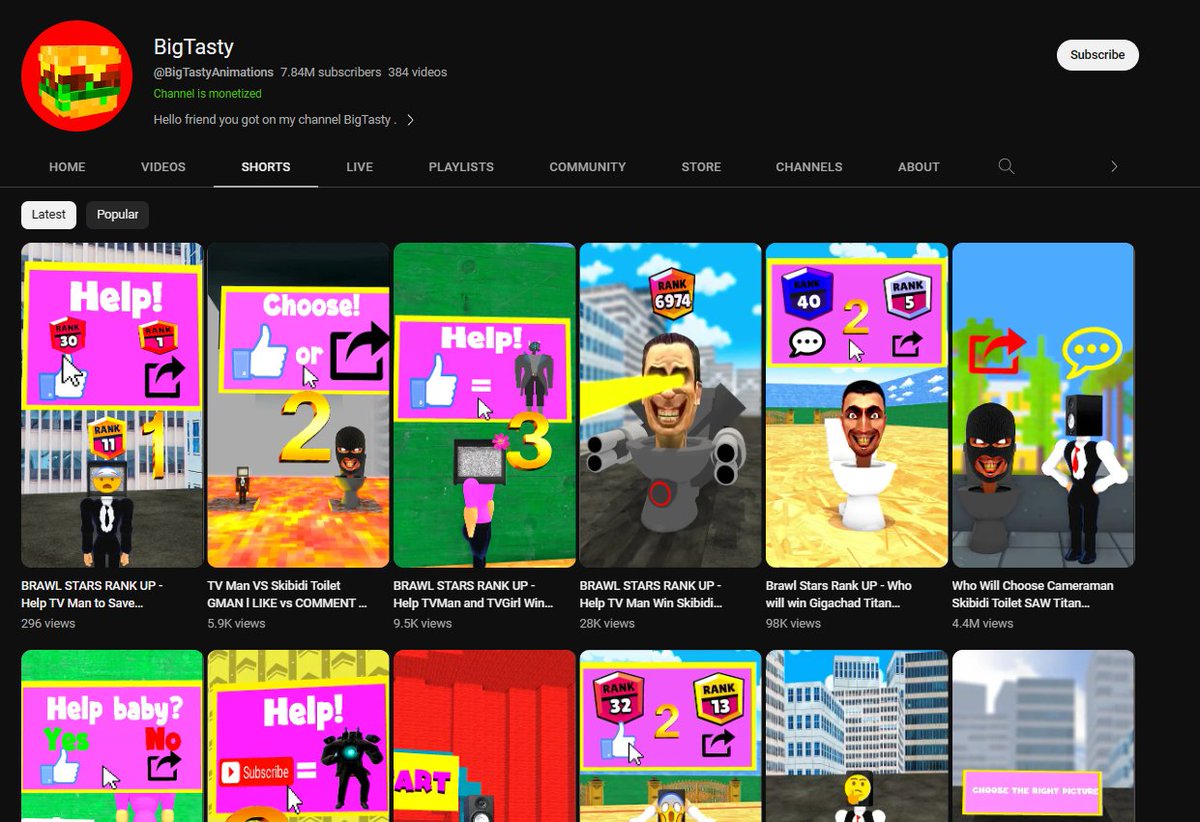Click title 'Help TV Man Win Skibidi'
Screen dimensions: 1200x822
click(x=651, y=594)
